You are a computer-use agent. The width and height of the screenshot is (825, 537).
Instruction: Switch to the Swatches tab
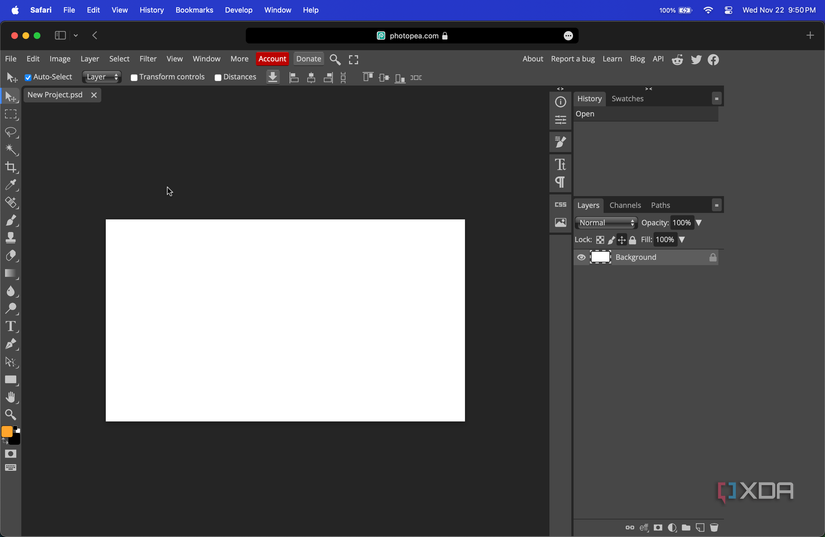627,98
